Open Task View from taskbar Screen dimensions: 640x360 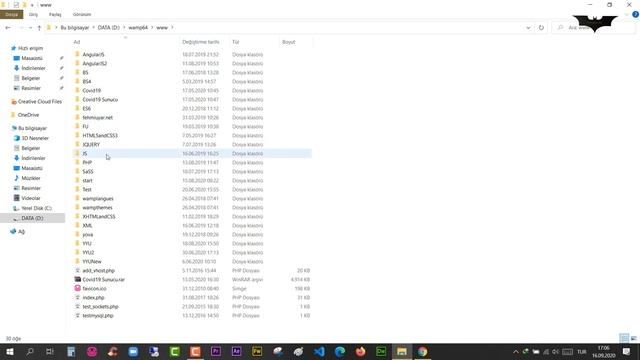[x=50, y=351]
